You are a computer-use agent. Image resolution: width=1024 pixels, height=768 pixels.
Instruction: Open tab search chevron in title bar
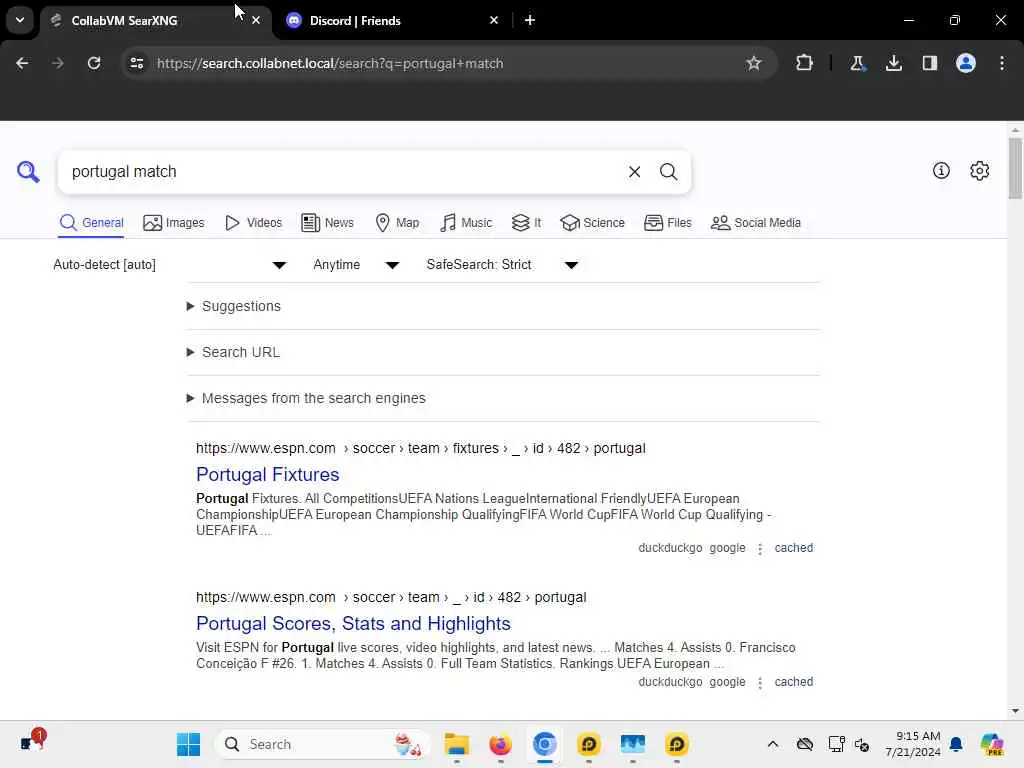click(20, 20)
